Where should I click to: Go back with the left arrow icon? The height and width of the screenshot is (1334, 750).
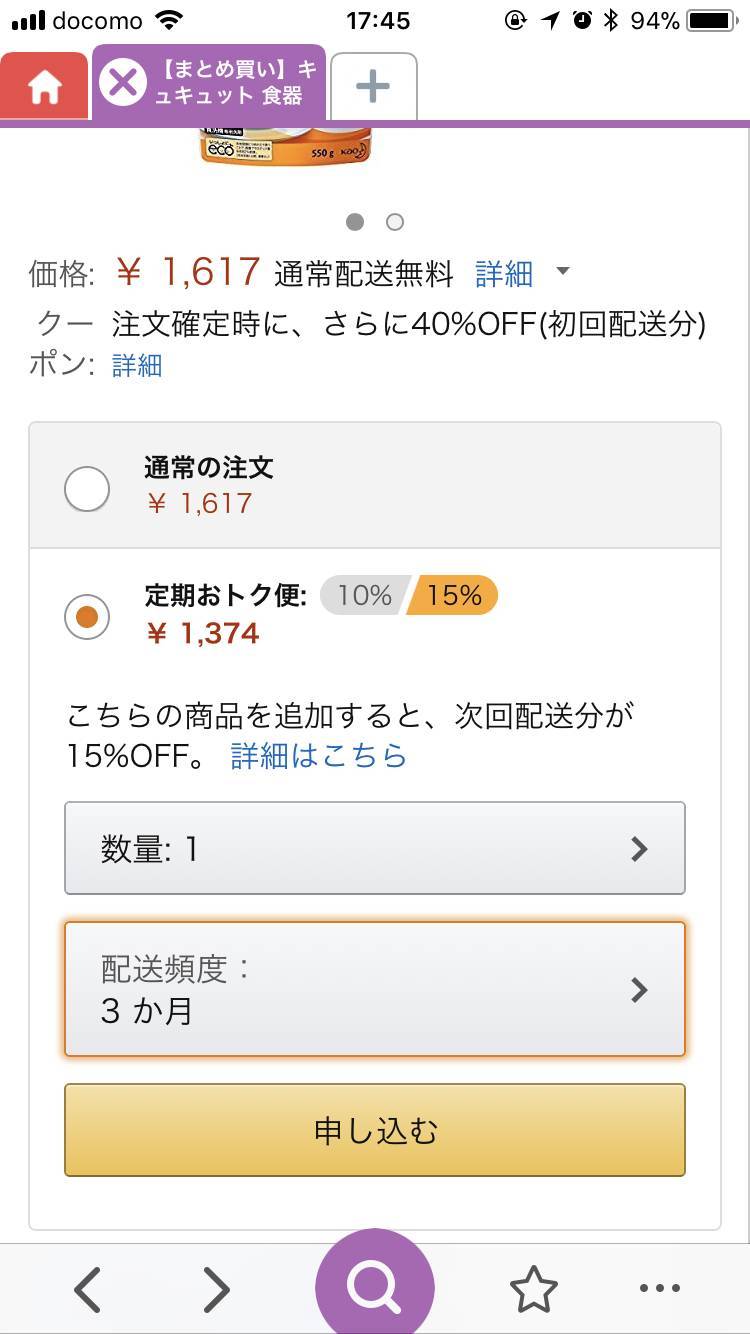[x=88, y=1289]
